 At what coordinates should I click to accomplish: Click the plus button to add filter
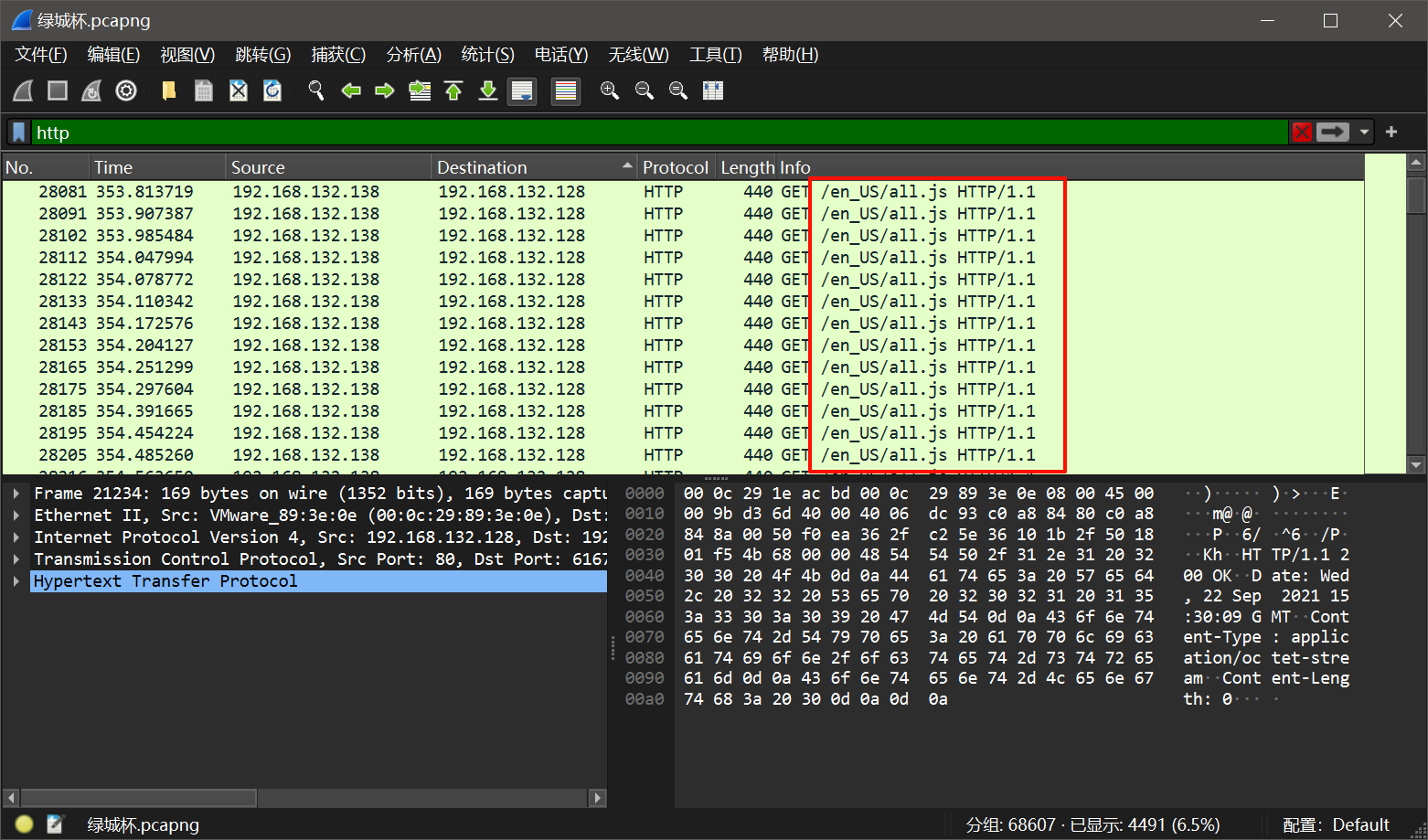pos(1391,133)
